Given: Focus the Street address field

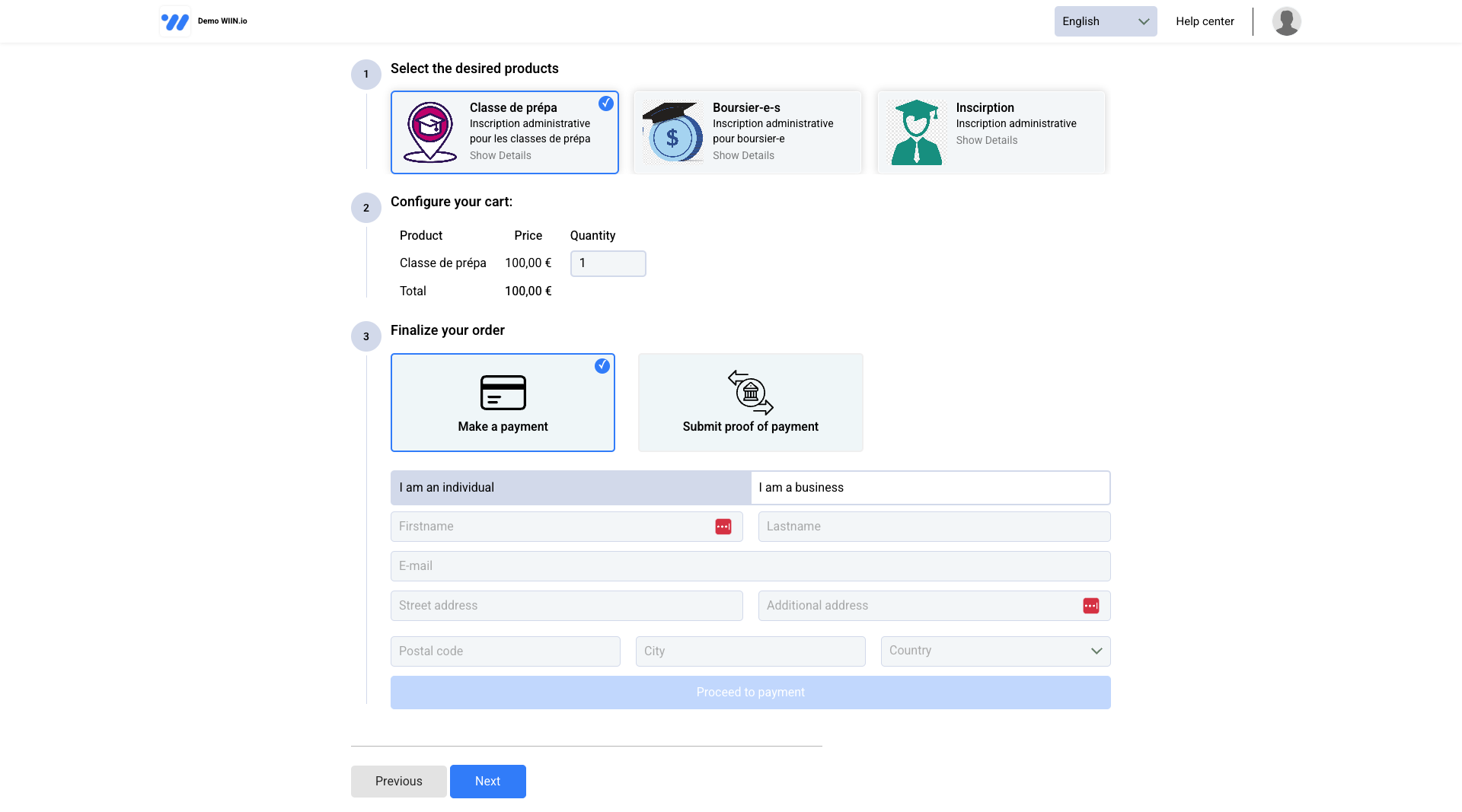Looking at the screenshot, I should pyautogui.click(x=567, y=606).
